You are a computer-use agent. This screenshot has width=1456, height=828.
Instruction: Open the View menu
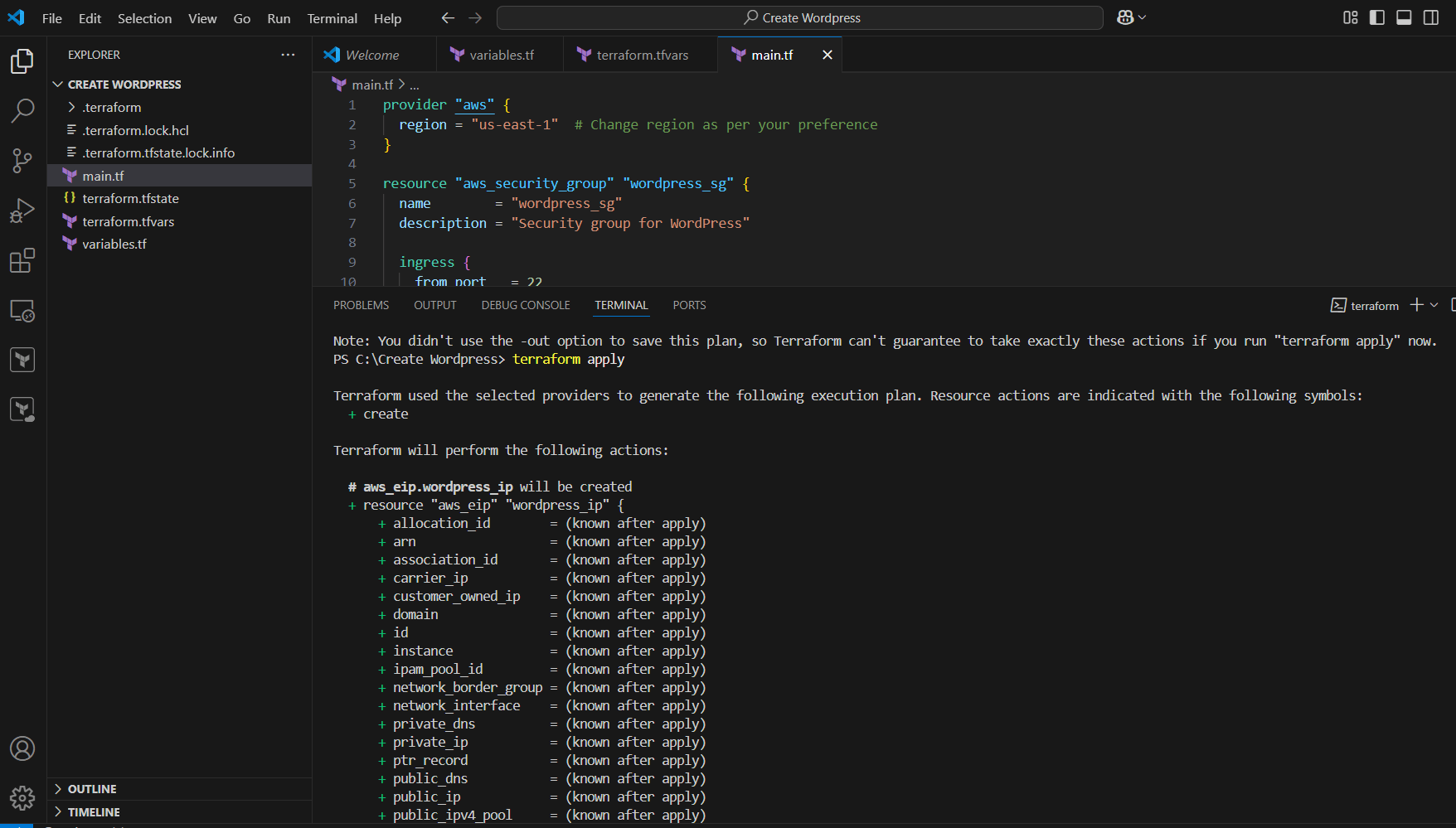pos(202,18)
